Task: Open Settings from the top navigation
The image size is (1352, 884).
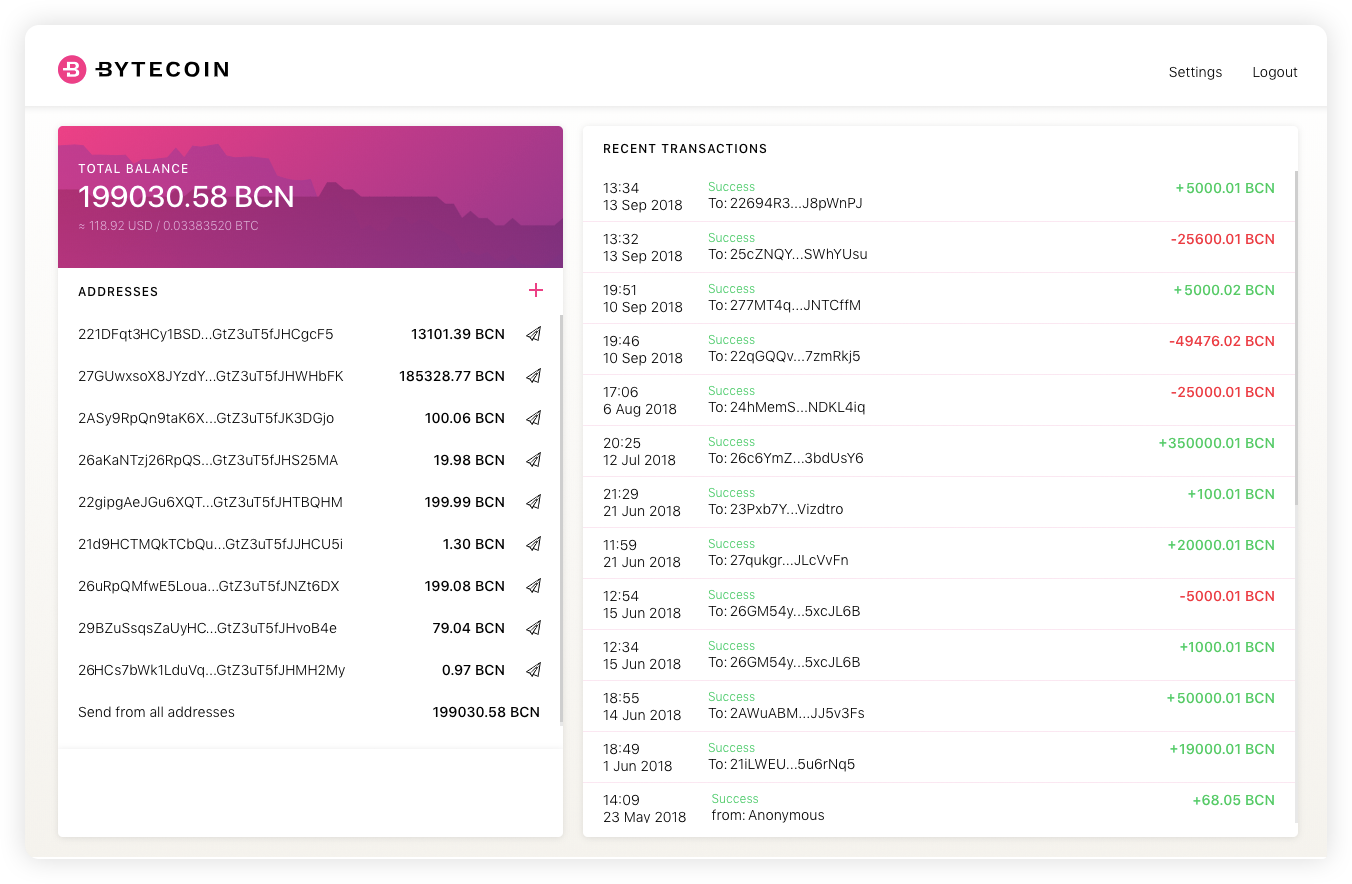Action: click(1195, 72)
